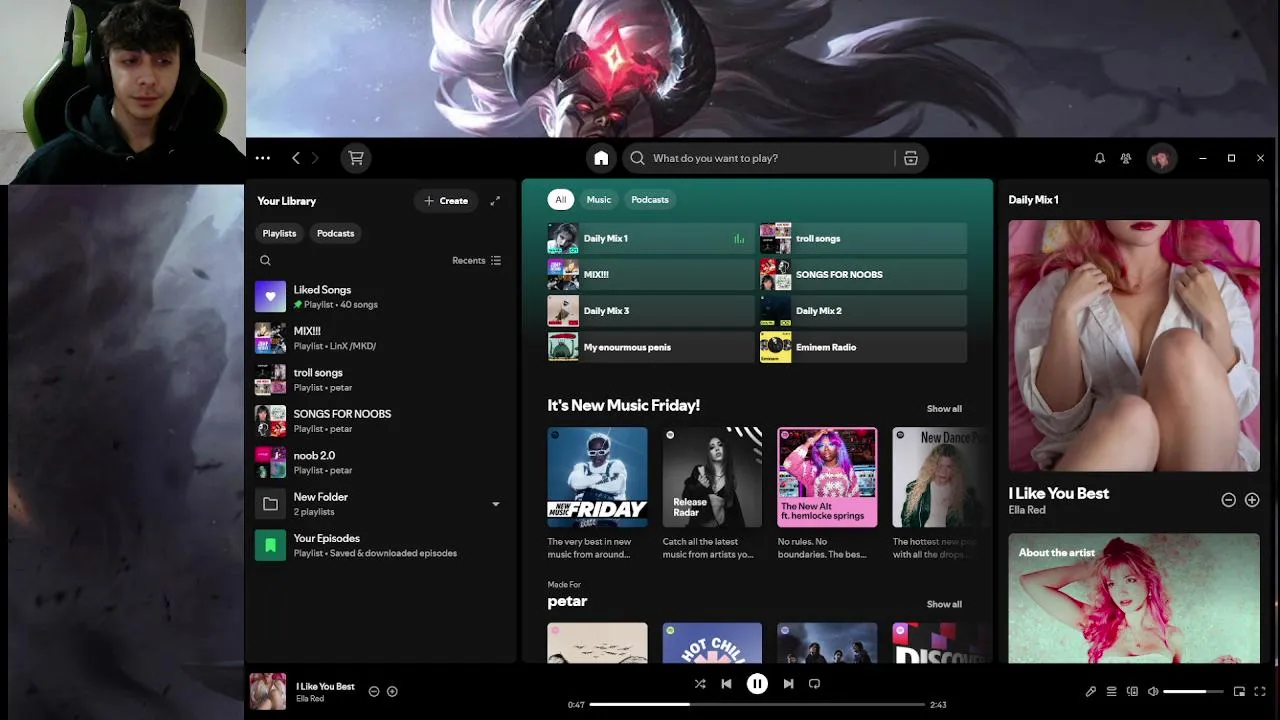The image size is (1280, 720).
Task: Add current song to Liked from bottom bar
Action: coord(392,691)
